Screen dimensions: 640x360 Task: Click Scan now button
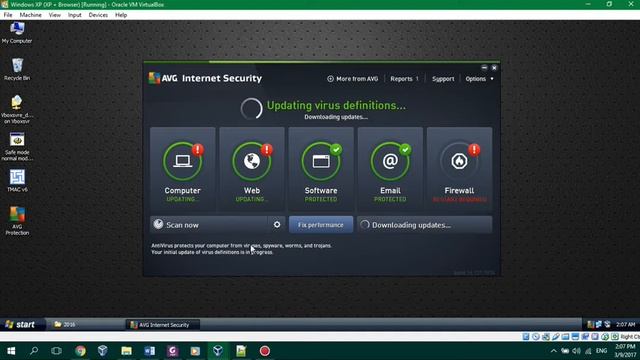point(209,224)
